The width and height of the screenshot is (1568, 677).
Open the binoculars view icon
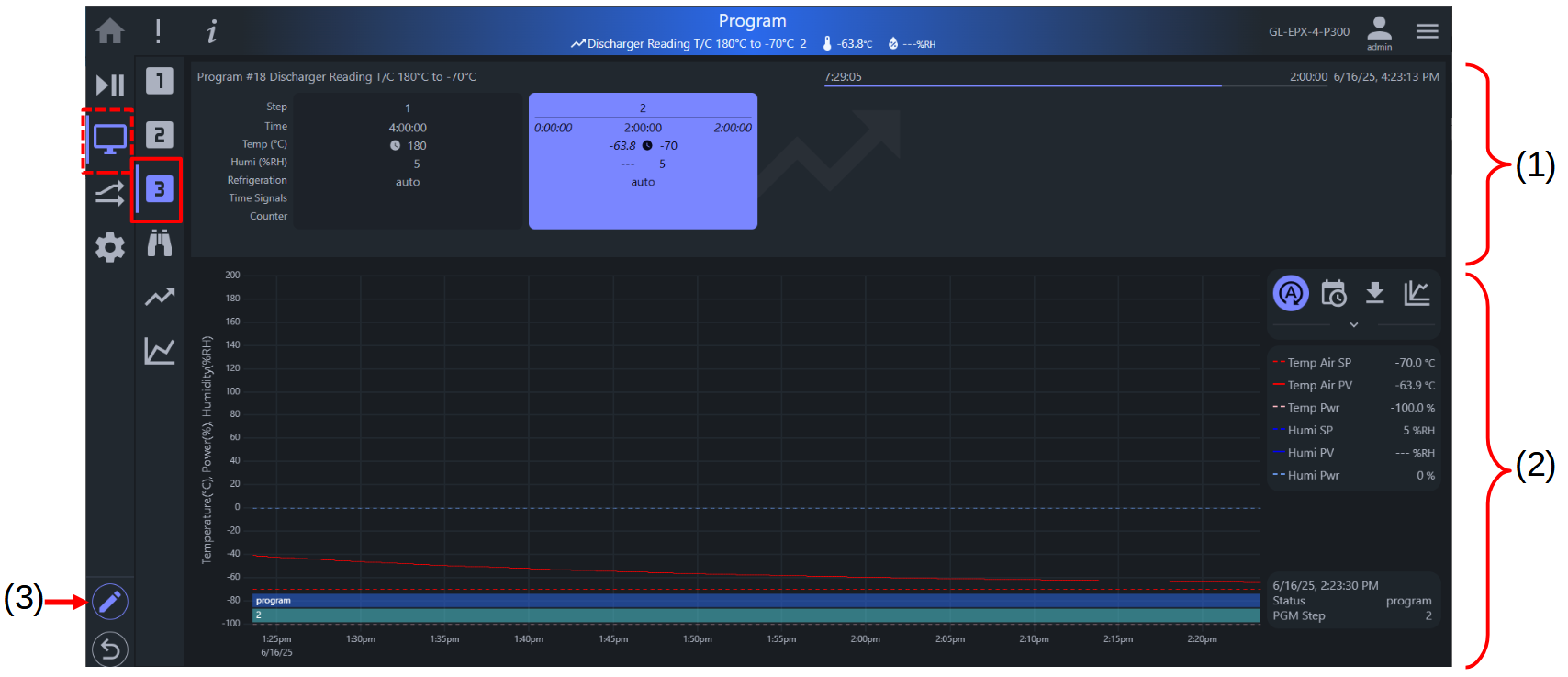160,243
